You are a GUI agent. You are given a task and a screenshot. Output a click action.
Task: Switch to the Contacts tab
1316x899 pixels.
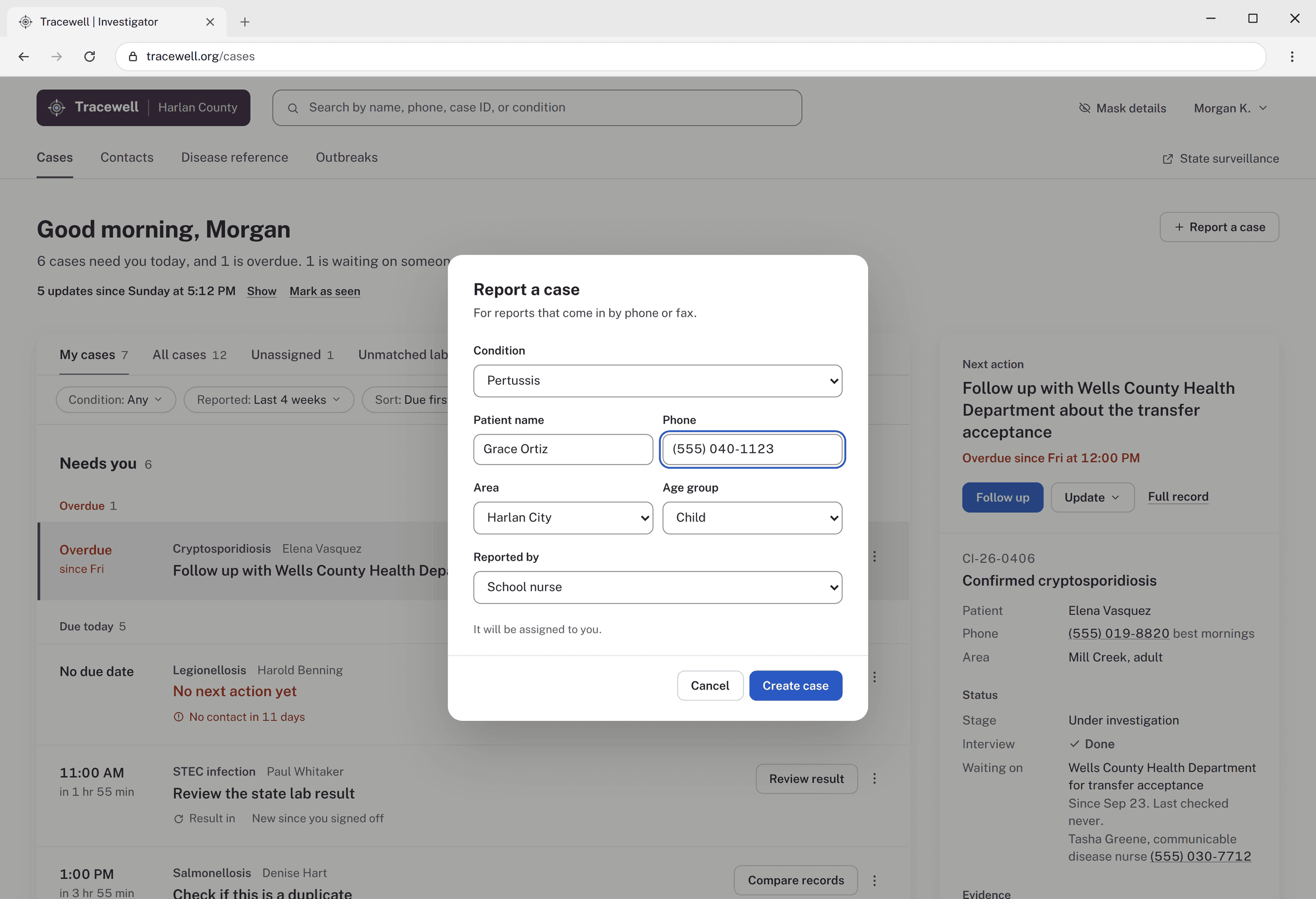pos(127,157)
